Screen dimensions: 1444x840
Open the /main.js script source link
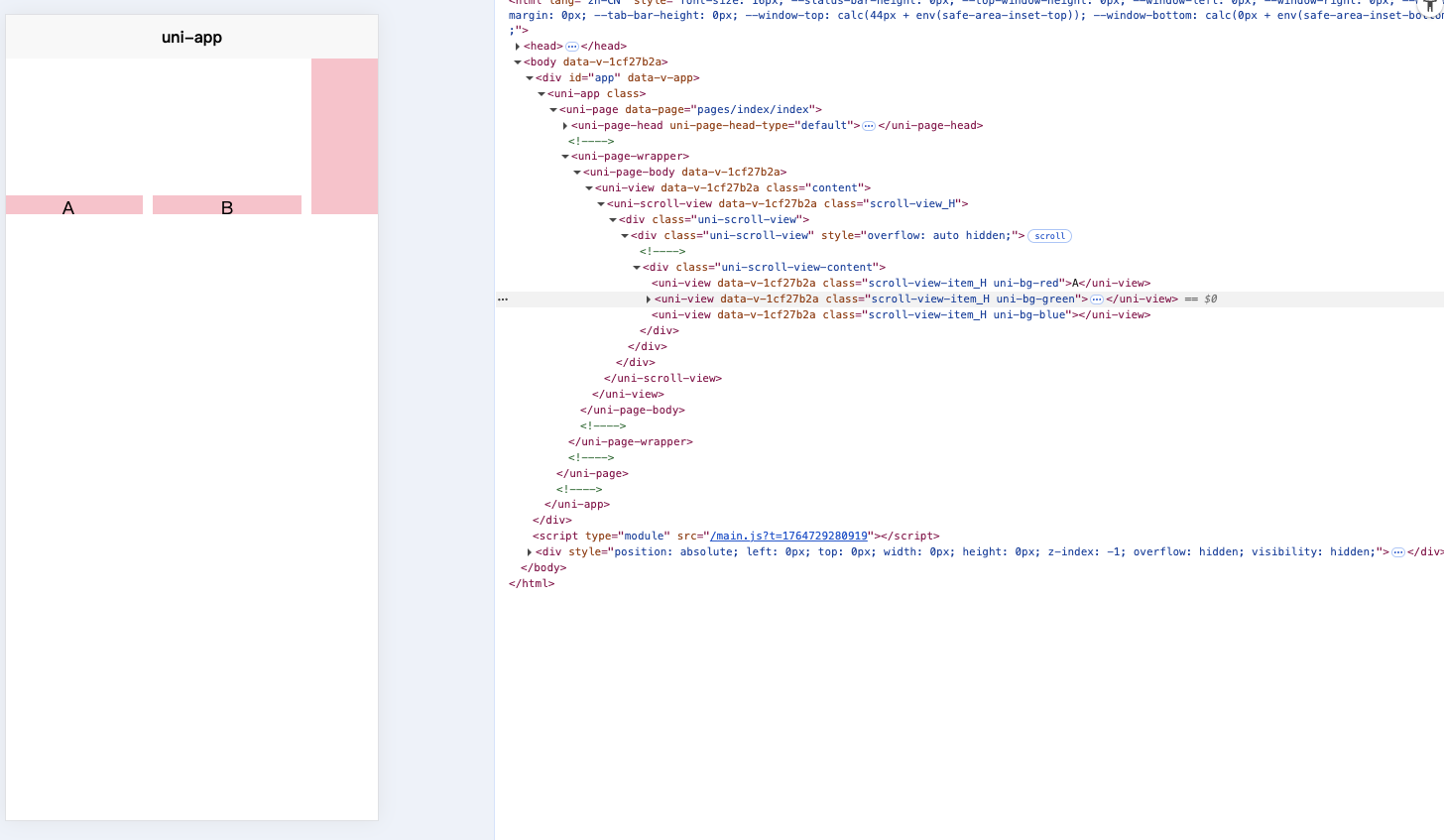tap(788, 537)
